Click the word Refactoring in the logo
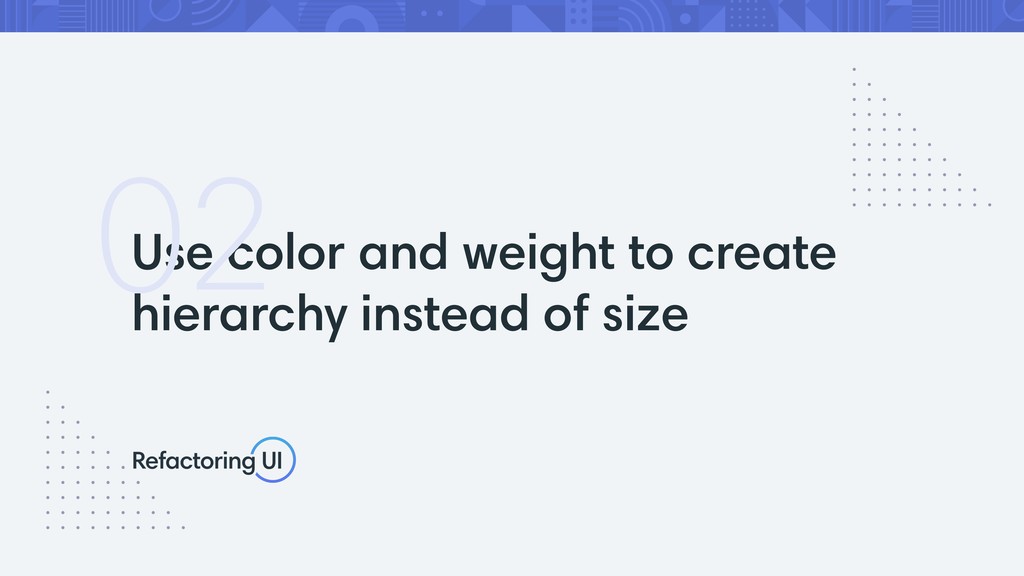This screenshot has width=1024, height=576. pyautogui.click(x=193, y=462)
